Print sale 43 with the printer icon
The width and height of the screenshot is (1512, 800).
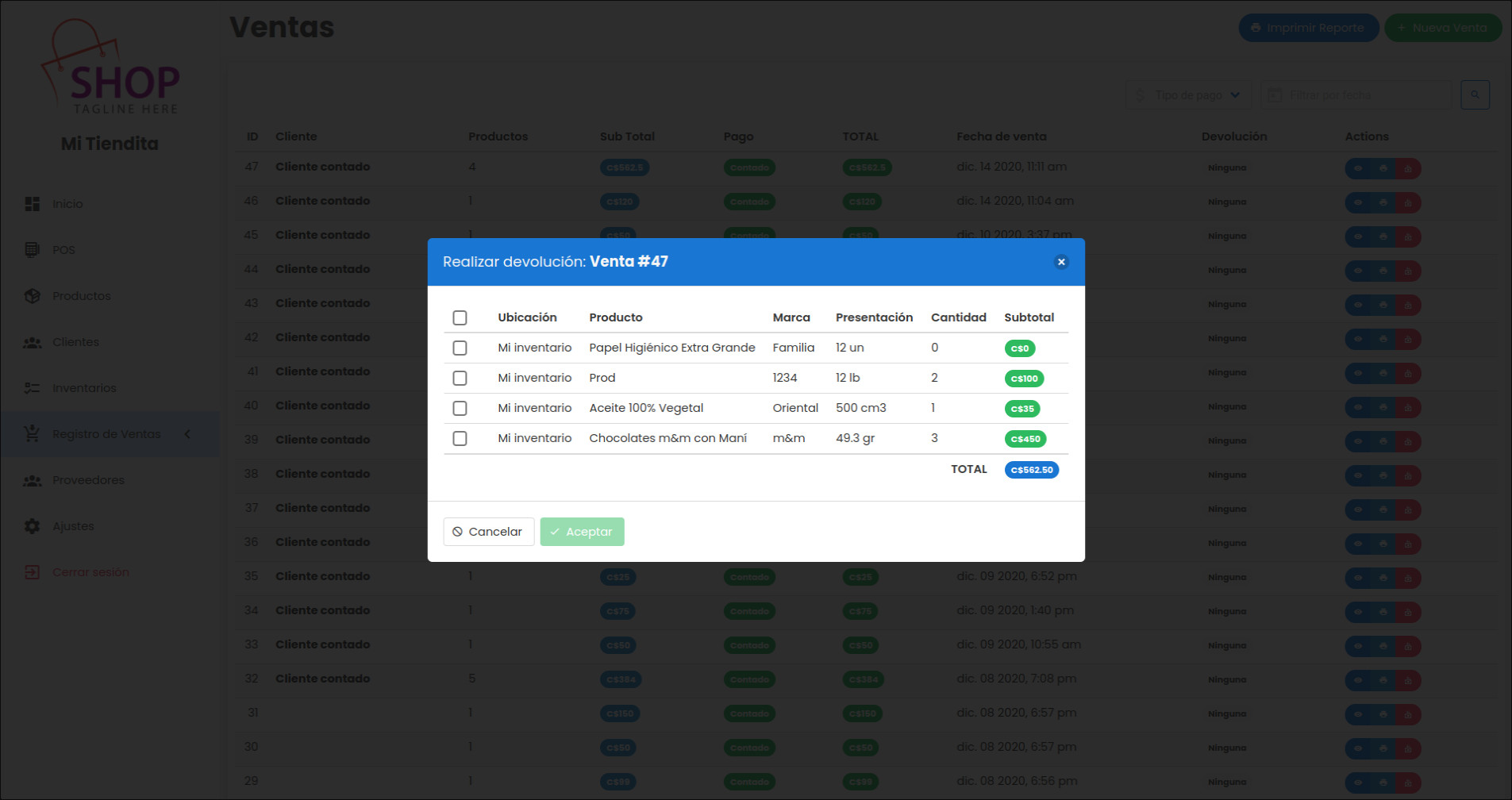[x=1383, y=305]
